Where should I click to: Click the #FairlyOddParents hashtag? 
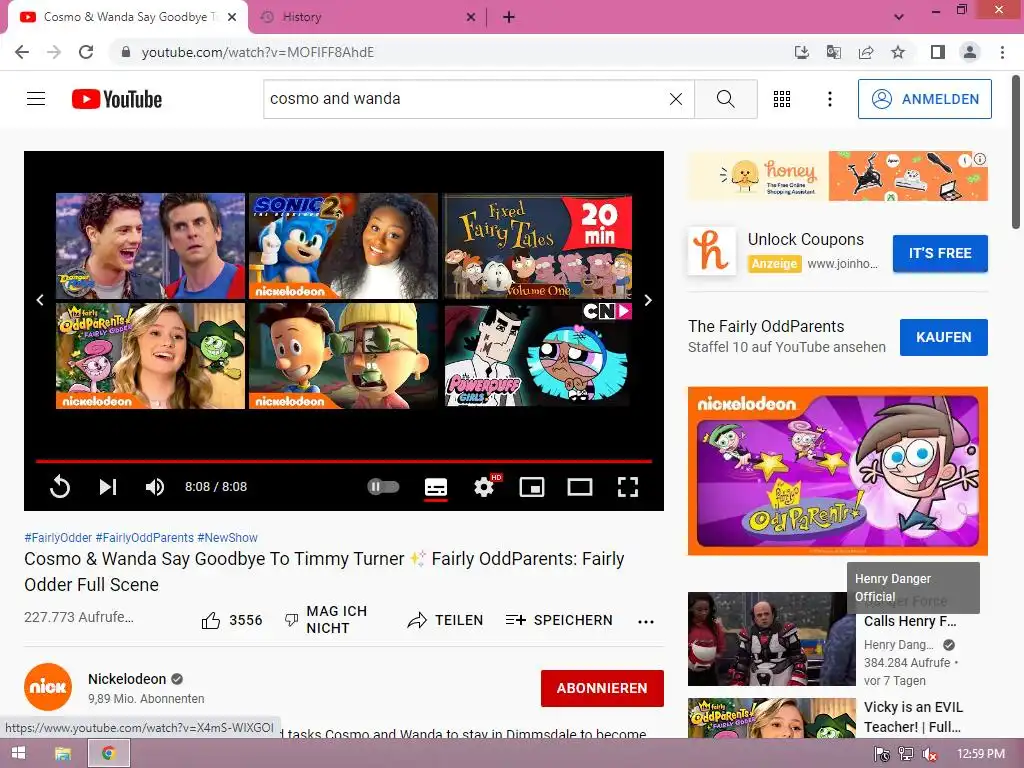[x=145, y=537]
